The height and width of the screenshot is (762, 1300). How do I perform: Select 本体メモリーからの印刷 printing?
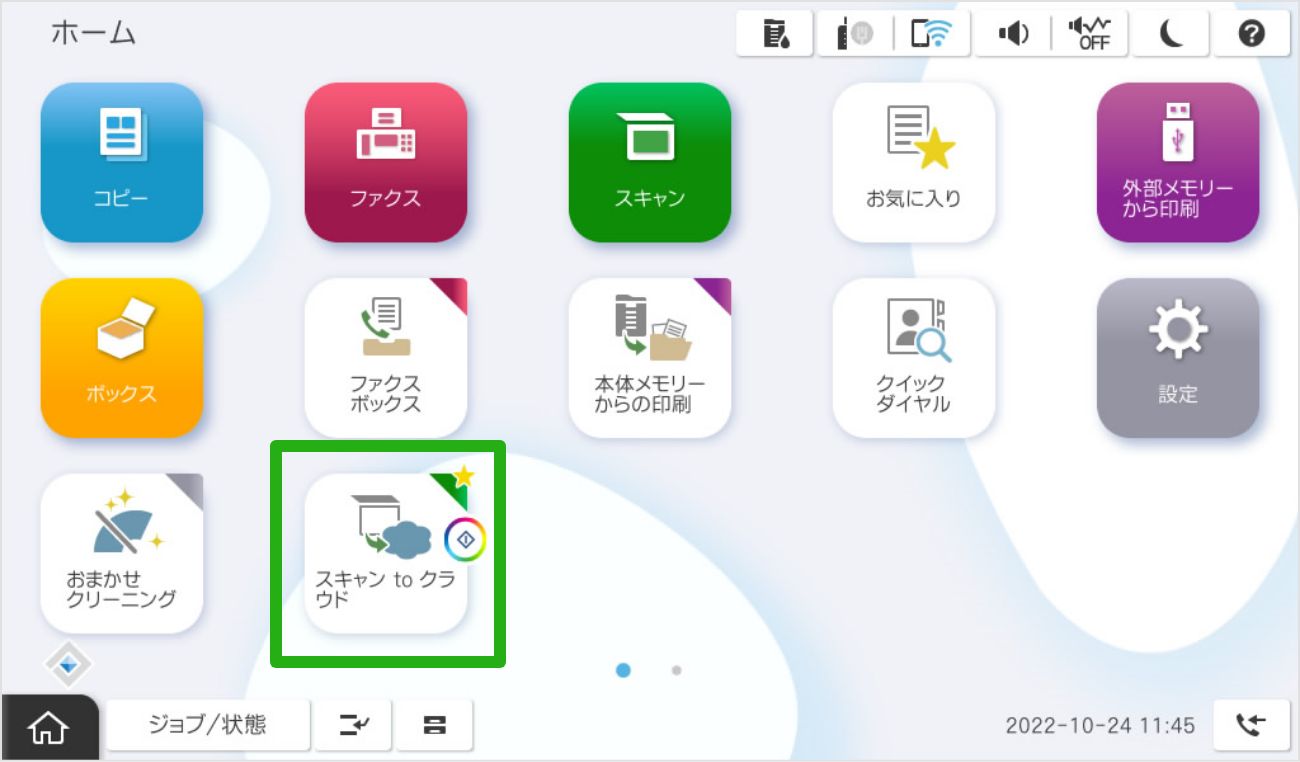[x=650, y=358]
